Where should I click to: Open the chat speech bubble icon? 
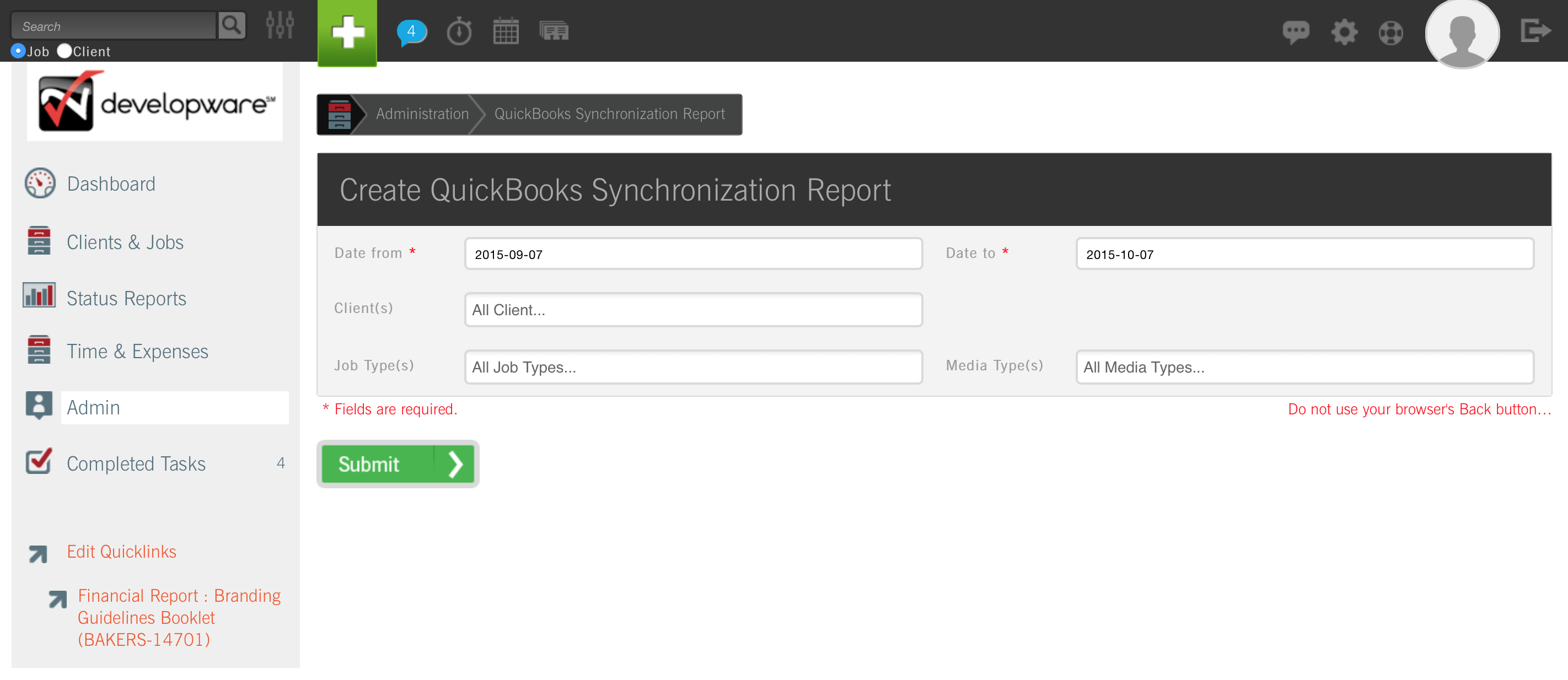1296,31
